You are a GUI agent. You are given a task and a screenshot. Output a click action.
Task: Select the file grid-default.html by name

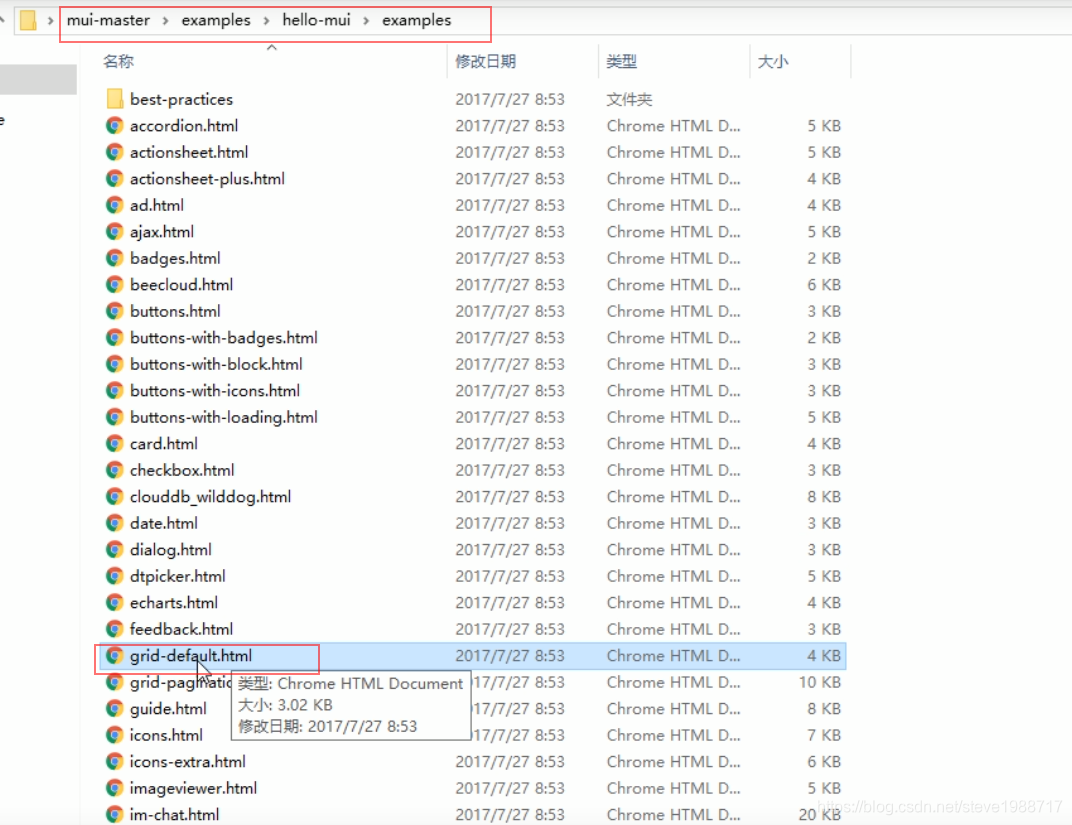191,655
